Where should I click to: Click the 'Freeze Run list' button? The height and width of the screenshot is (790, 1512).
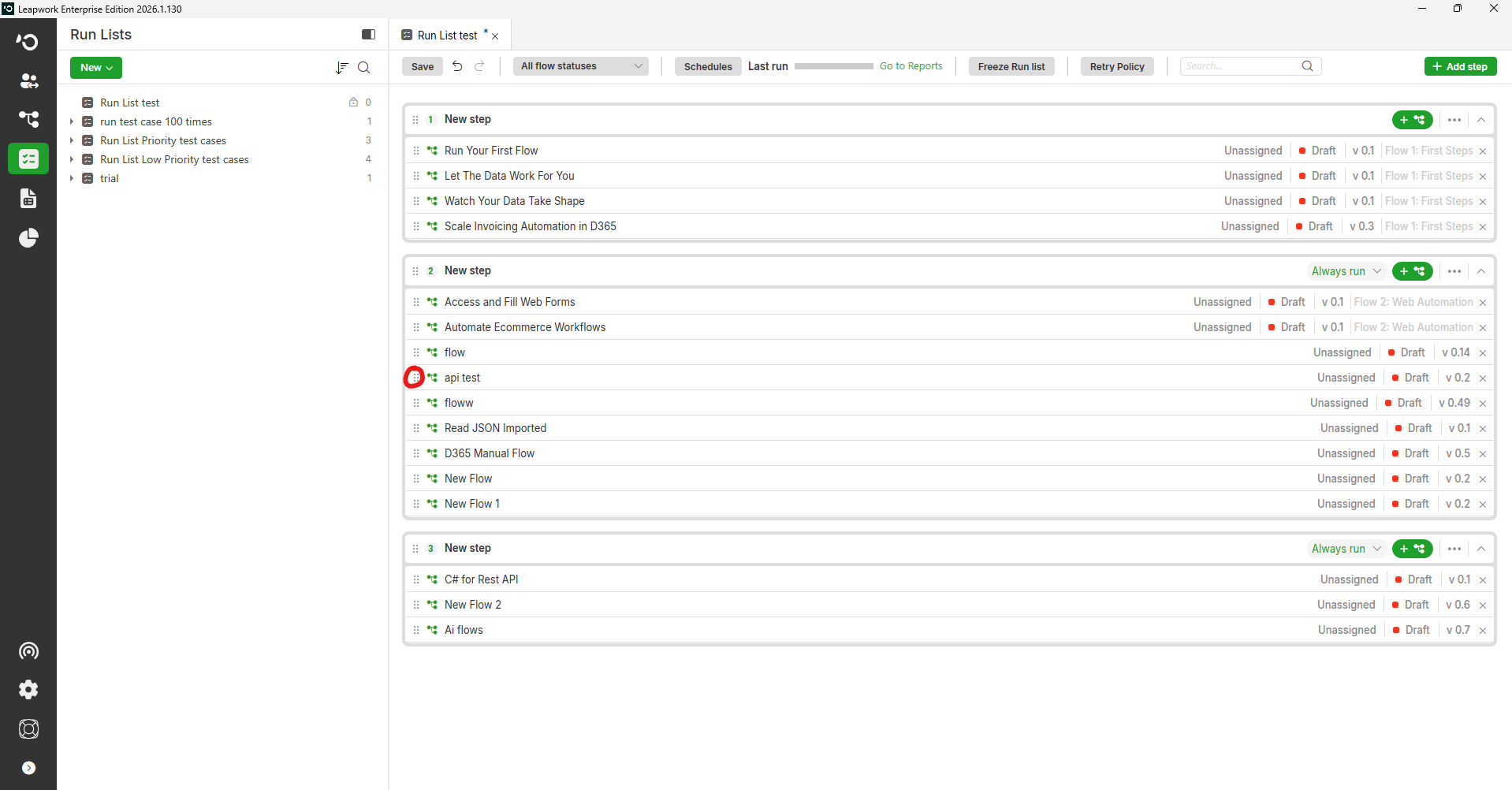coord(1011,66)
